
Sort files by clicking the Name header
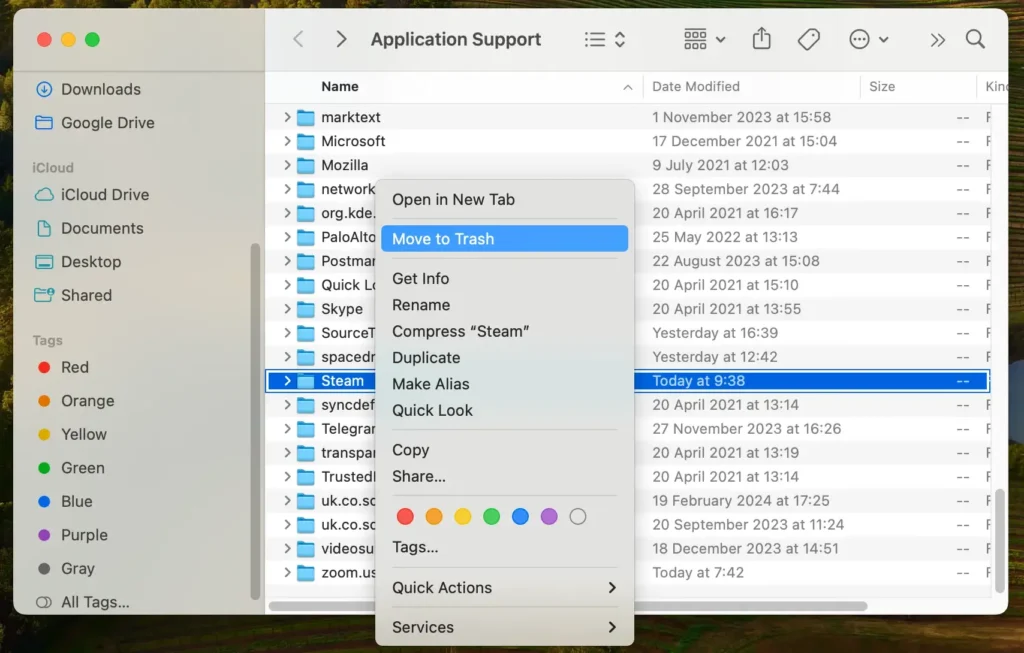(340, 87)
